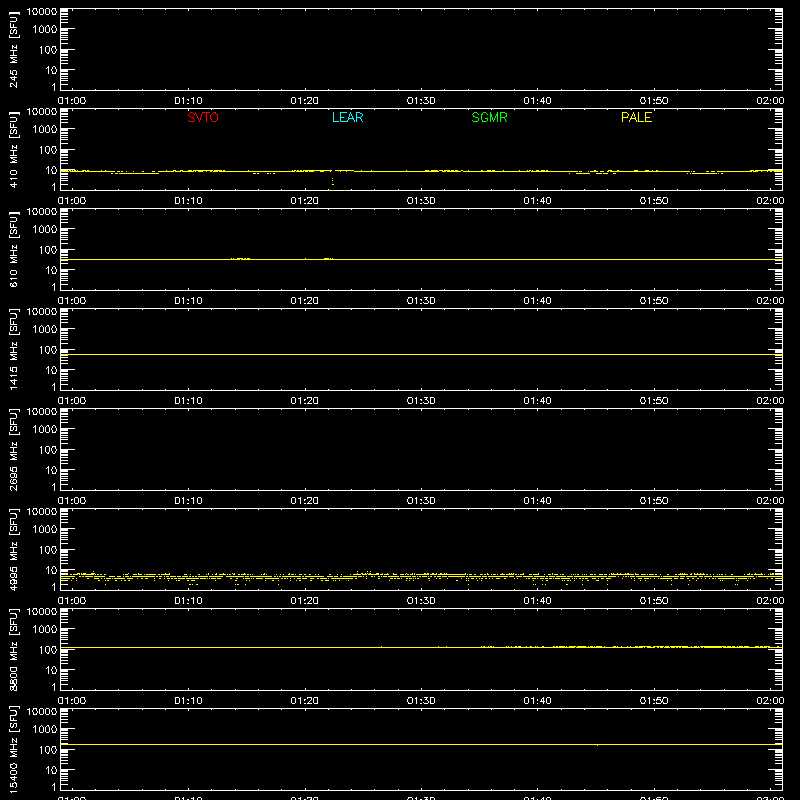Click the yellow flux trace in the 610 MHz panel
Image resolution: width=800 pixels, height=800 pixels.
point(421,260)
